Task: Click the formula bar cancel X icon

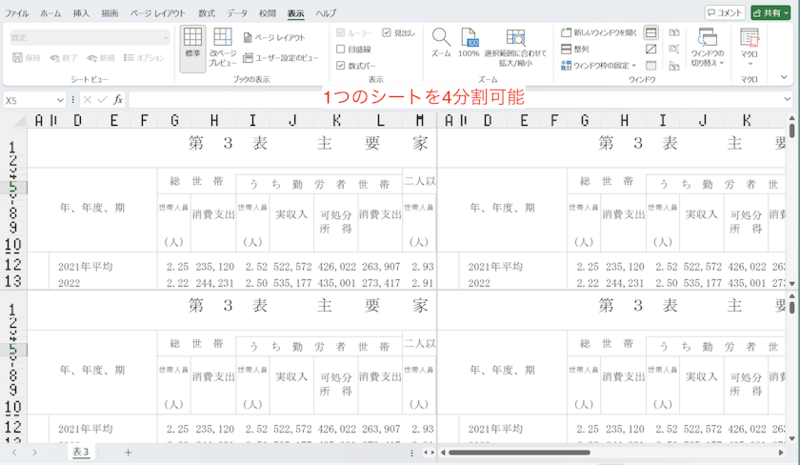Action: pyautogui.click(x=87, y=100)
